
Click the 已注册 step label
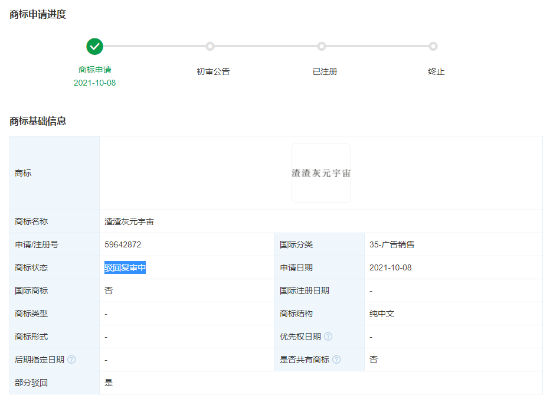click(324, 72)
